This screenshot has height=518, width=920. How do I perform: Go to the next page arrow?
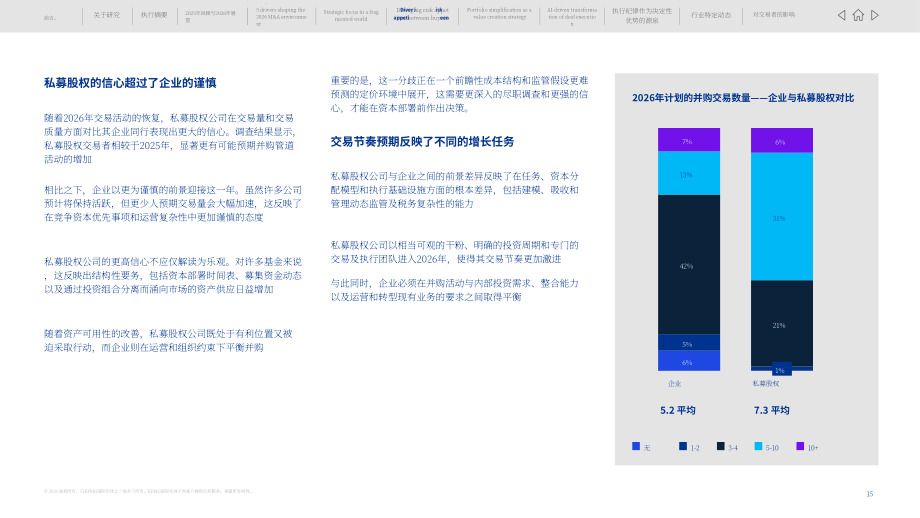click(x=875, y=15)
